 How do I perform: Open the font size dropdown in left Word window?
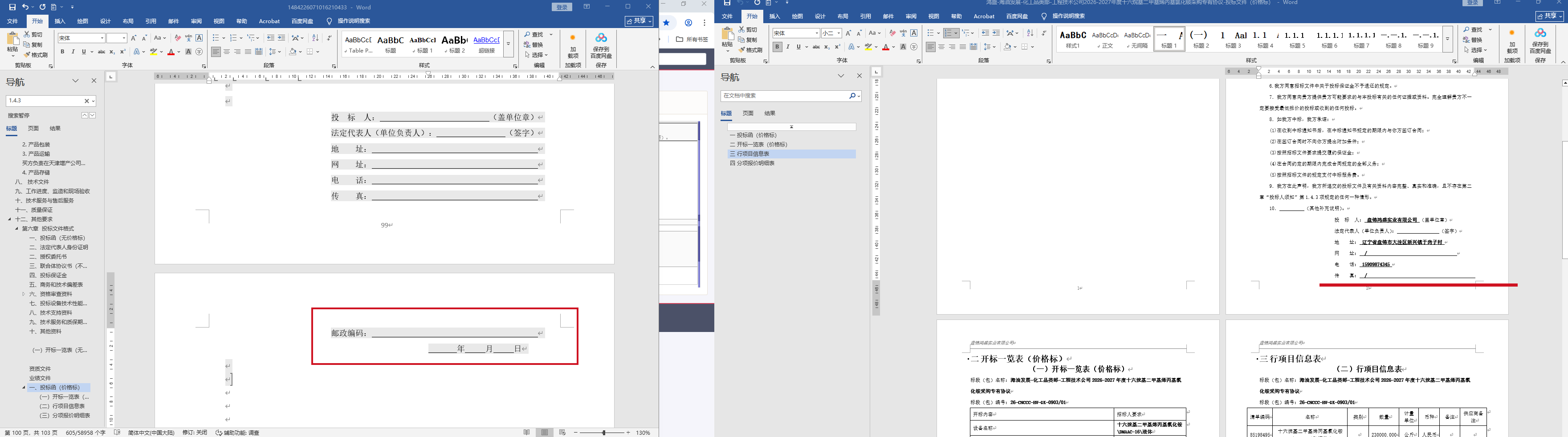(x=123, y=38)
